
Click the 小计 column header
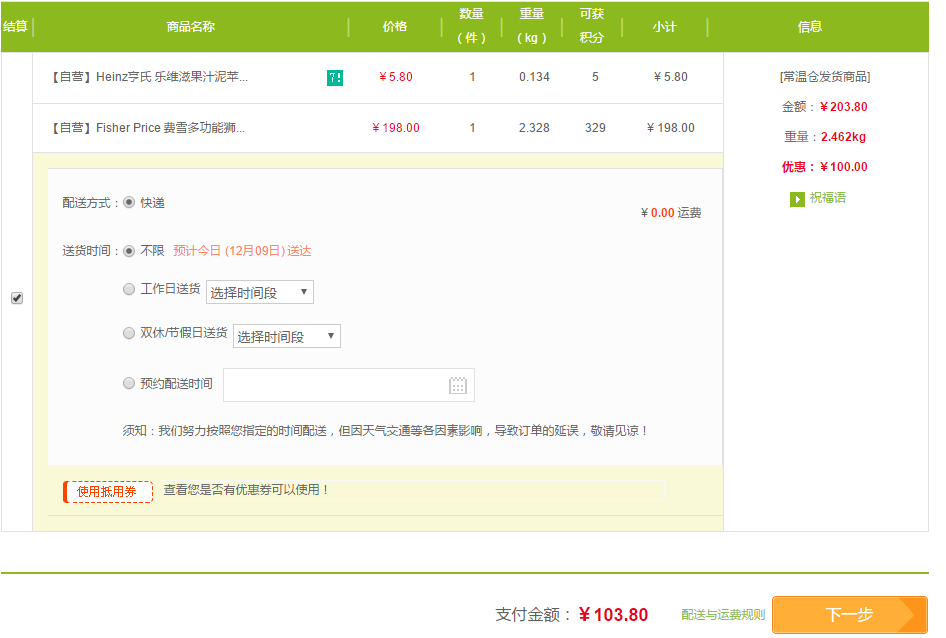click(x=664, y=27)
